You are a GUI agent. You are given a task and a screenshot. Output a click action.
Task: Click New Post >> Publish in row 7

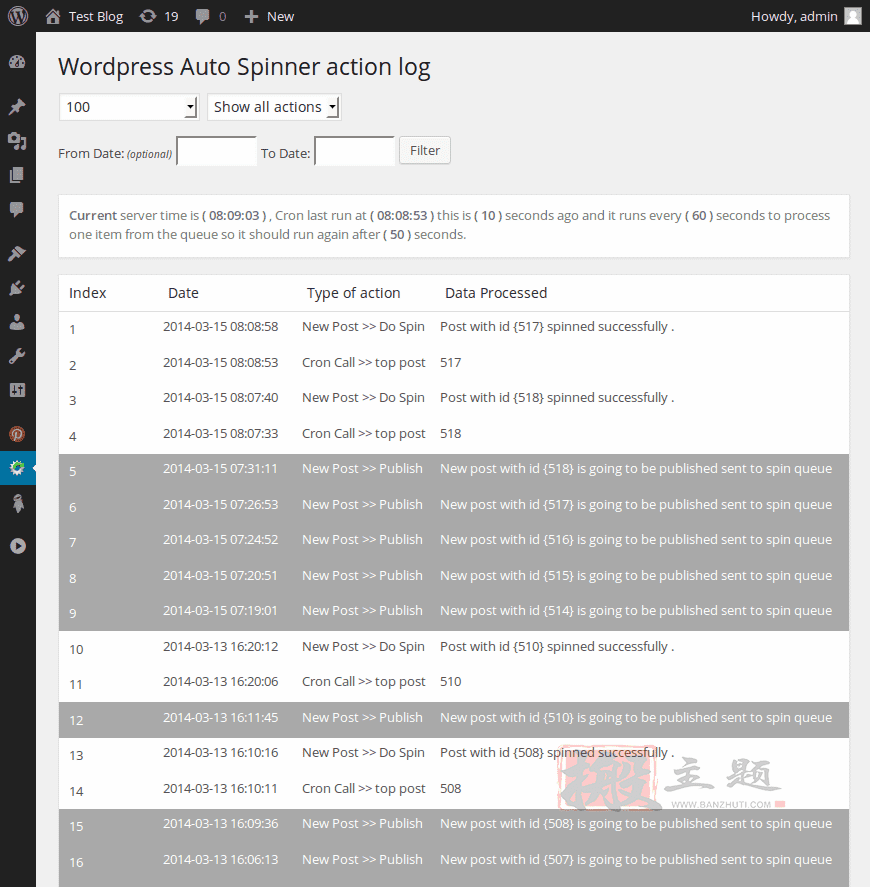coord(362,540)
